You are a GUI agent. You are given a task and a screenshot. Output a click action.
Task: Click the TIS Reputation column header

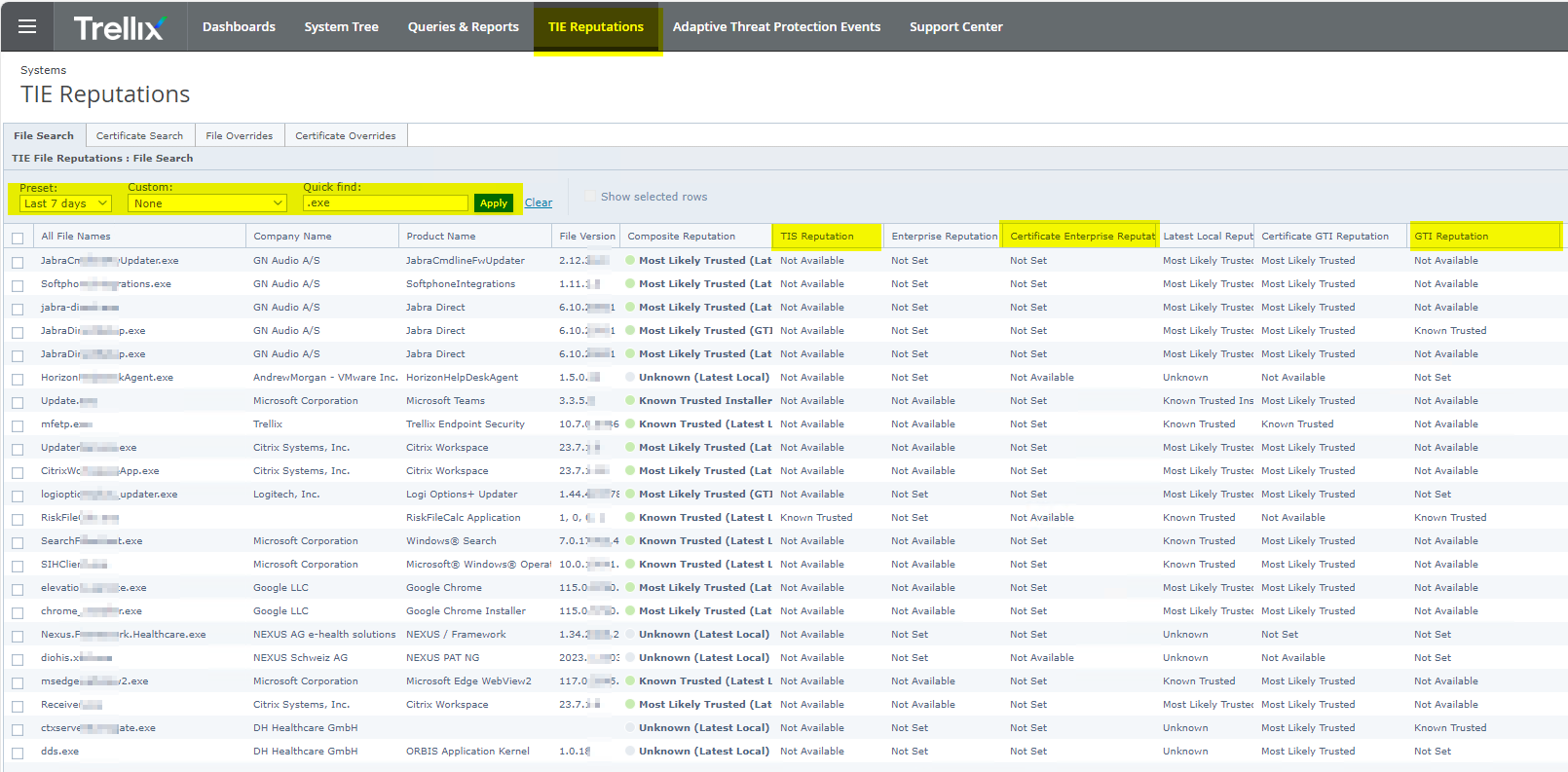tap(817, 237)
